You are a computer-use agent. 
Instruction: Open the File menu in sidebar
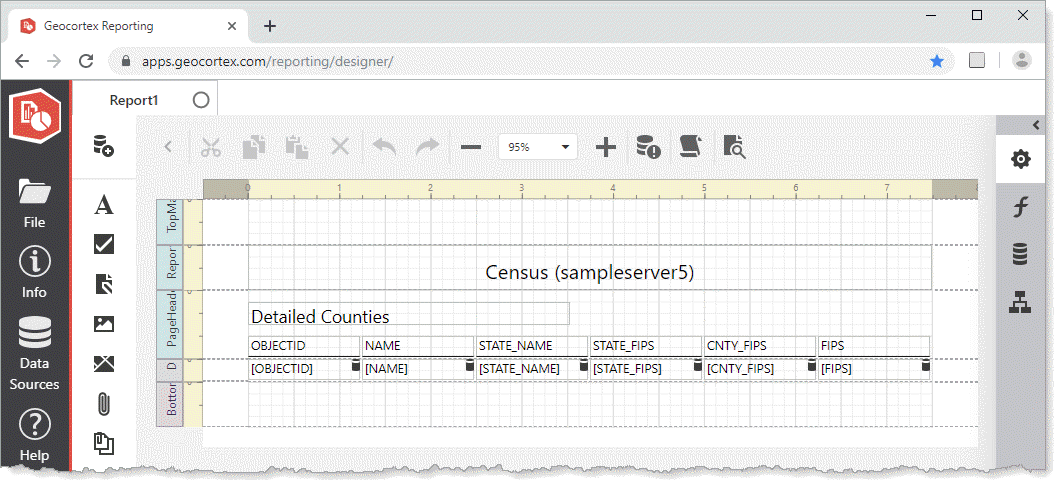pyautogui.click(x=35, y=203)
